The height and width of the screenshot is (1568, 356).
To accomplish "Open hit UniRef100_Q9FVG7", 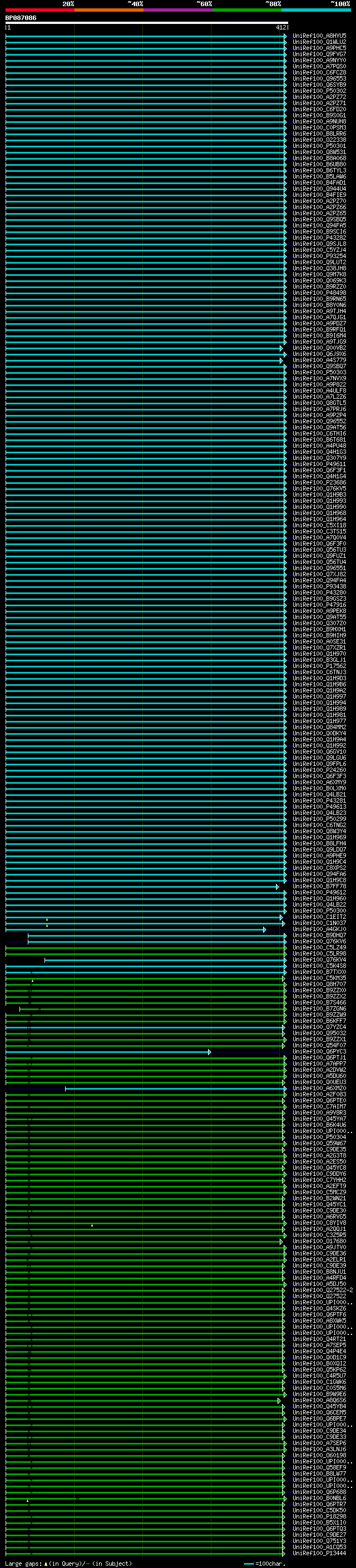I will (x=319, y=54).
